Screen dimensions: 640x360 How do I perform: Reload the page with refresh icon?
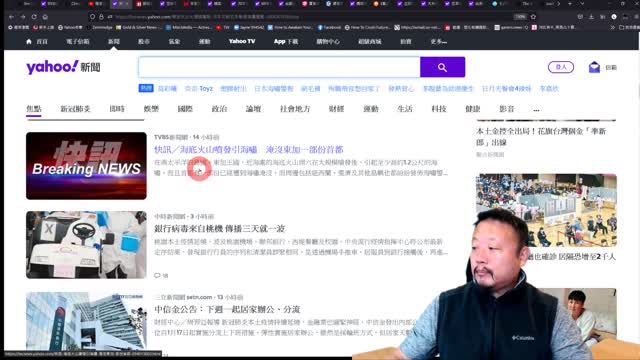click(34, 17)
